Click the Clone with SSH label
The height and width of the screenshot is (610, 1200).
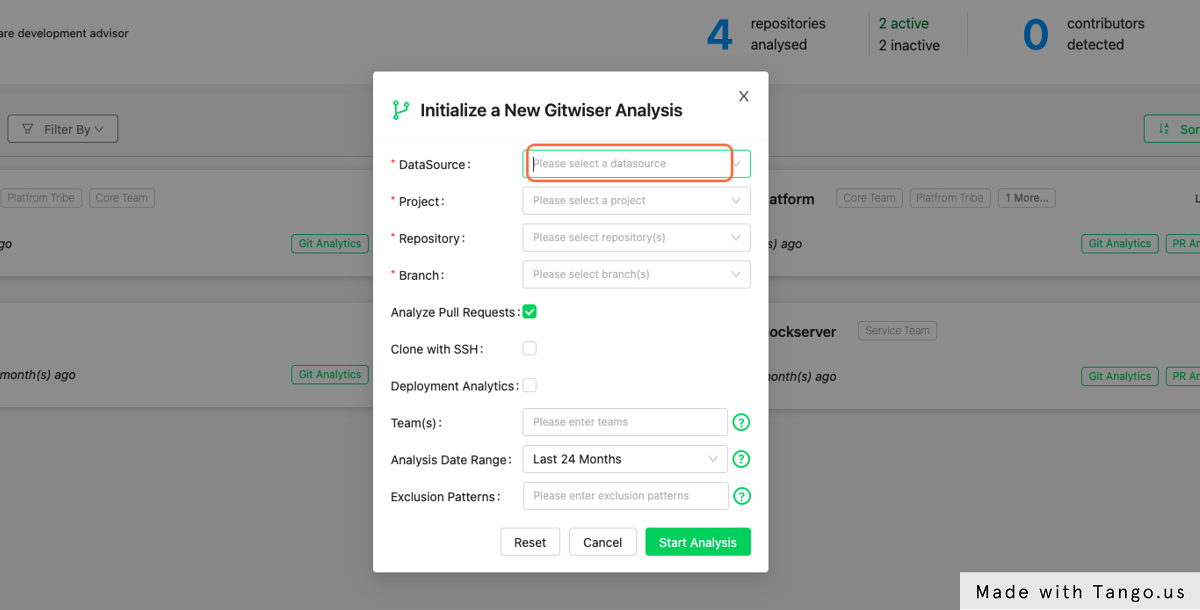coord(439,350)
